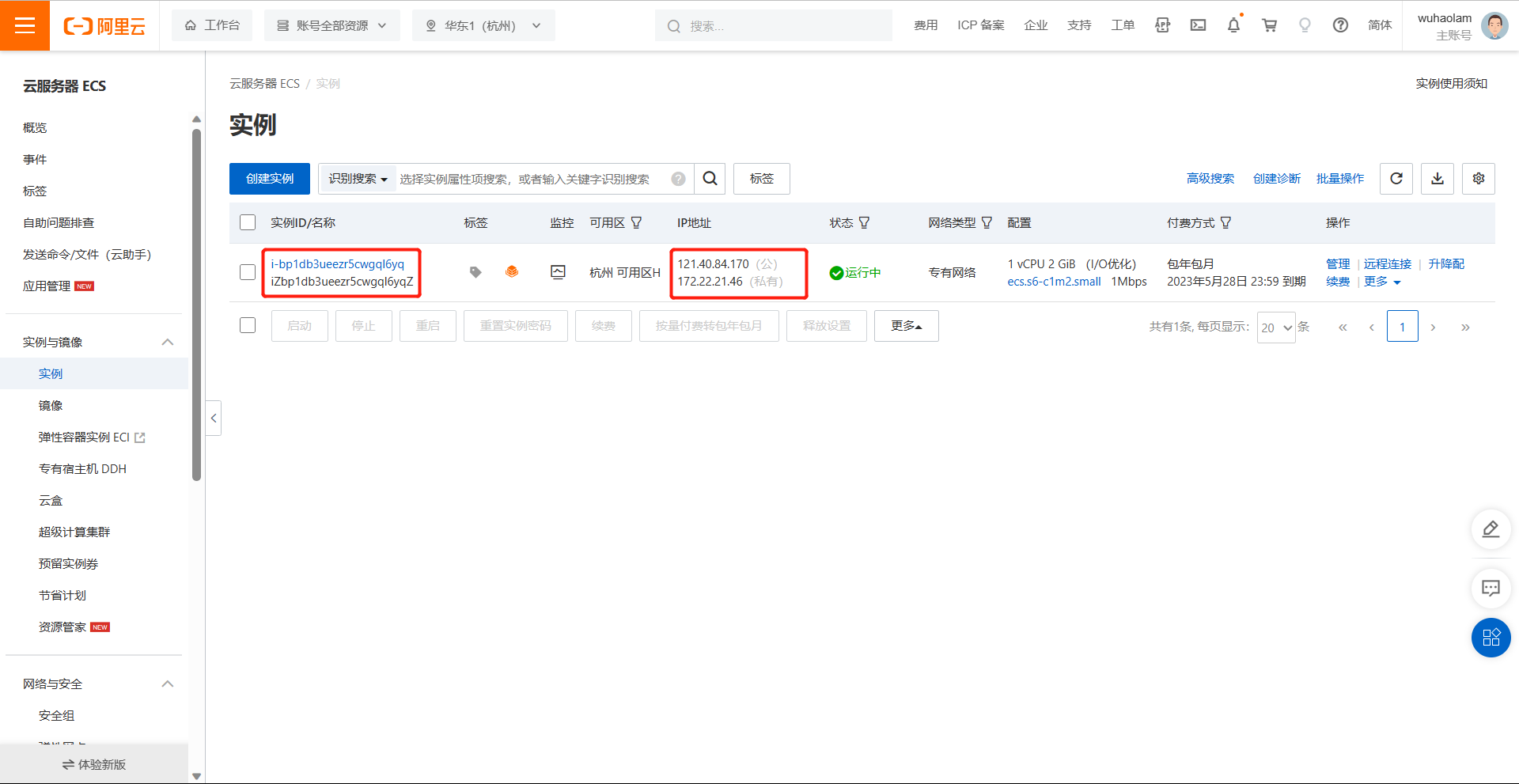Image resolution: width=1519 pixels, height=784 pixels.
Task: Toggle the select-all checkbox in table header
Action: pyautogui.click(x=248, y=222)
